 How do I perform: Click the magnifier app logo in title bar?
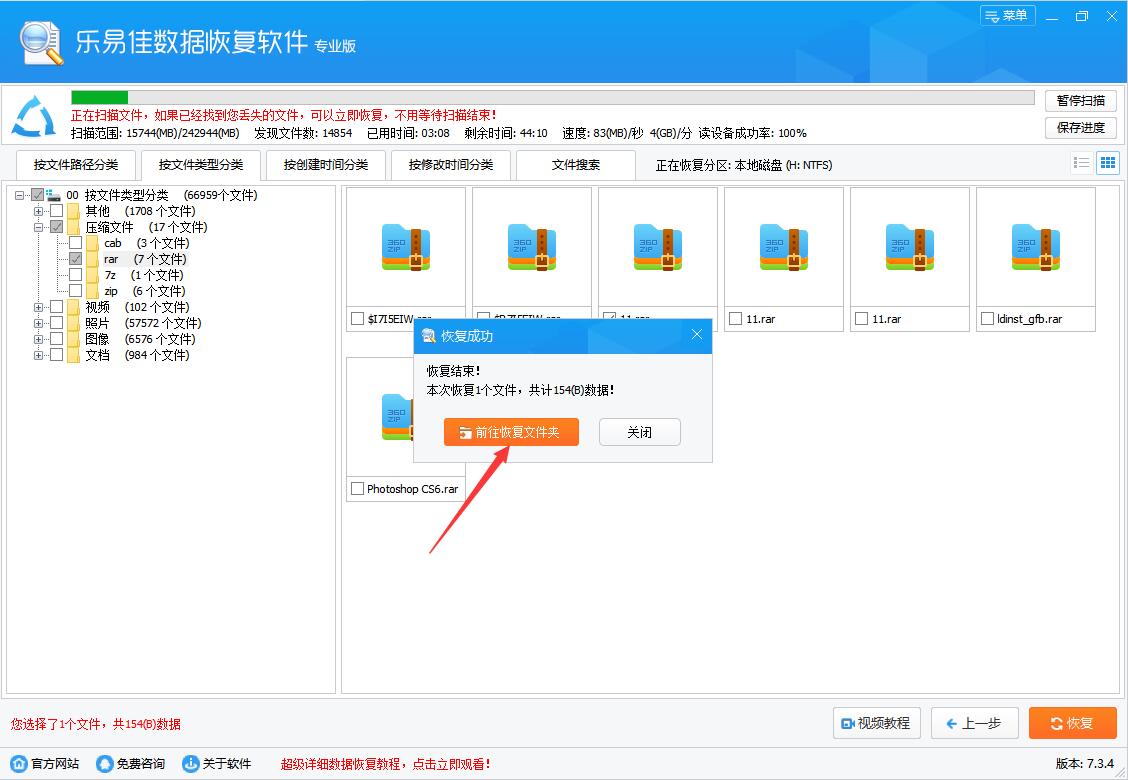42,42
